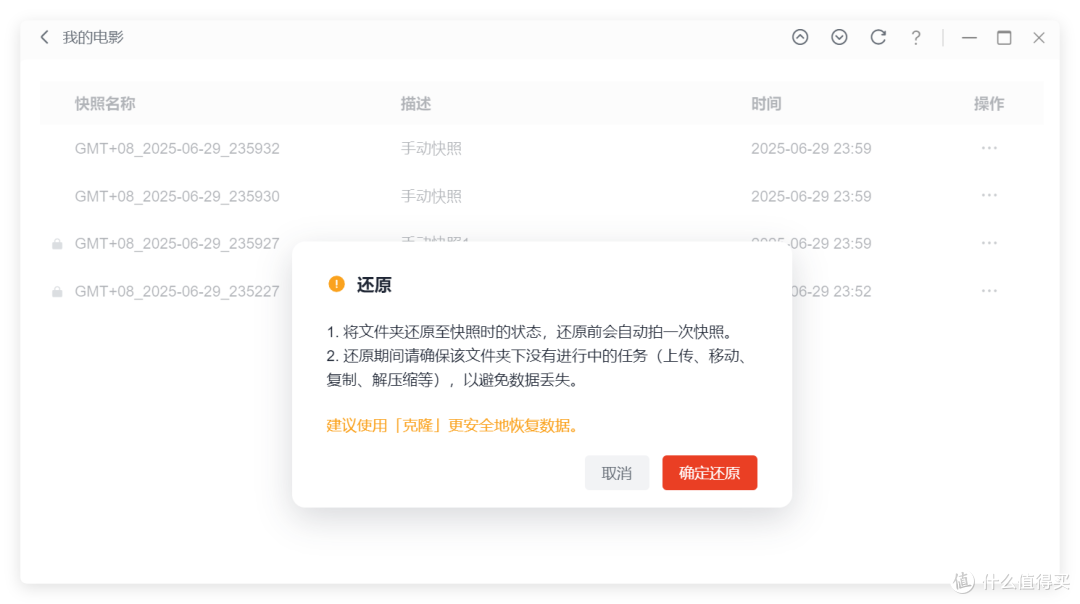Minimize the 我的电影 window

pyautogui.click(x=969, y=38)
